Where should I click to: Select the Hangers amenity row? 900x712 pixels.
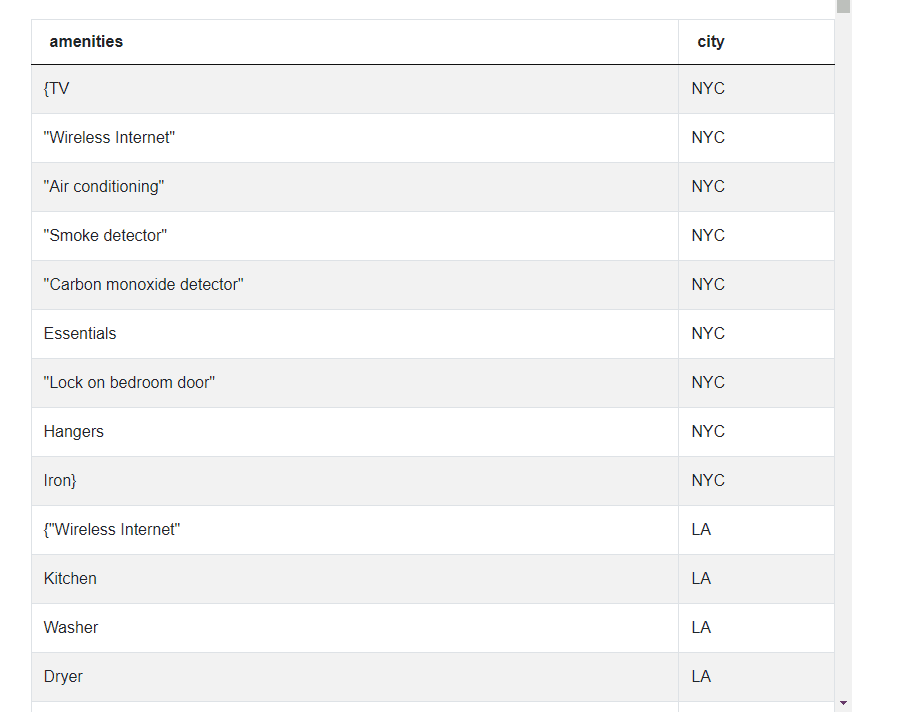pos(74,431)
